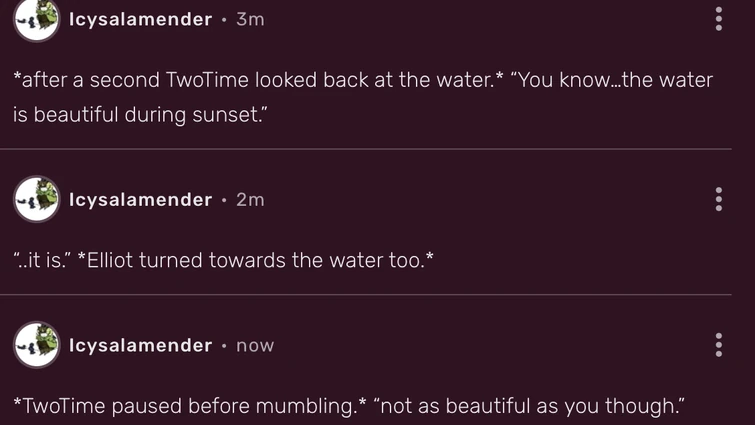This screenshot has width=755, height=425.
Task: Click Icysalamender's avatar on the 3m comment
Action: (37, 20)
